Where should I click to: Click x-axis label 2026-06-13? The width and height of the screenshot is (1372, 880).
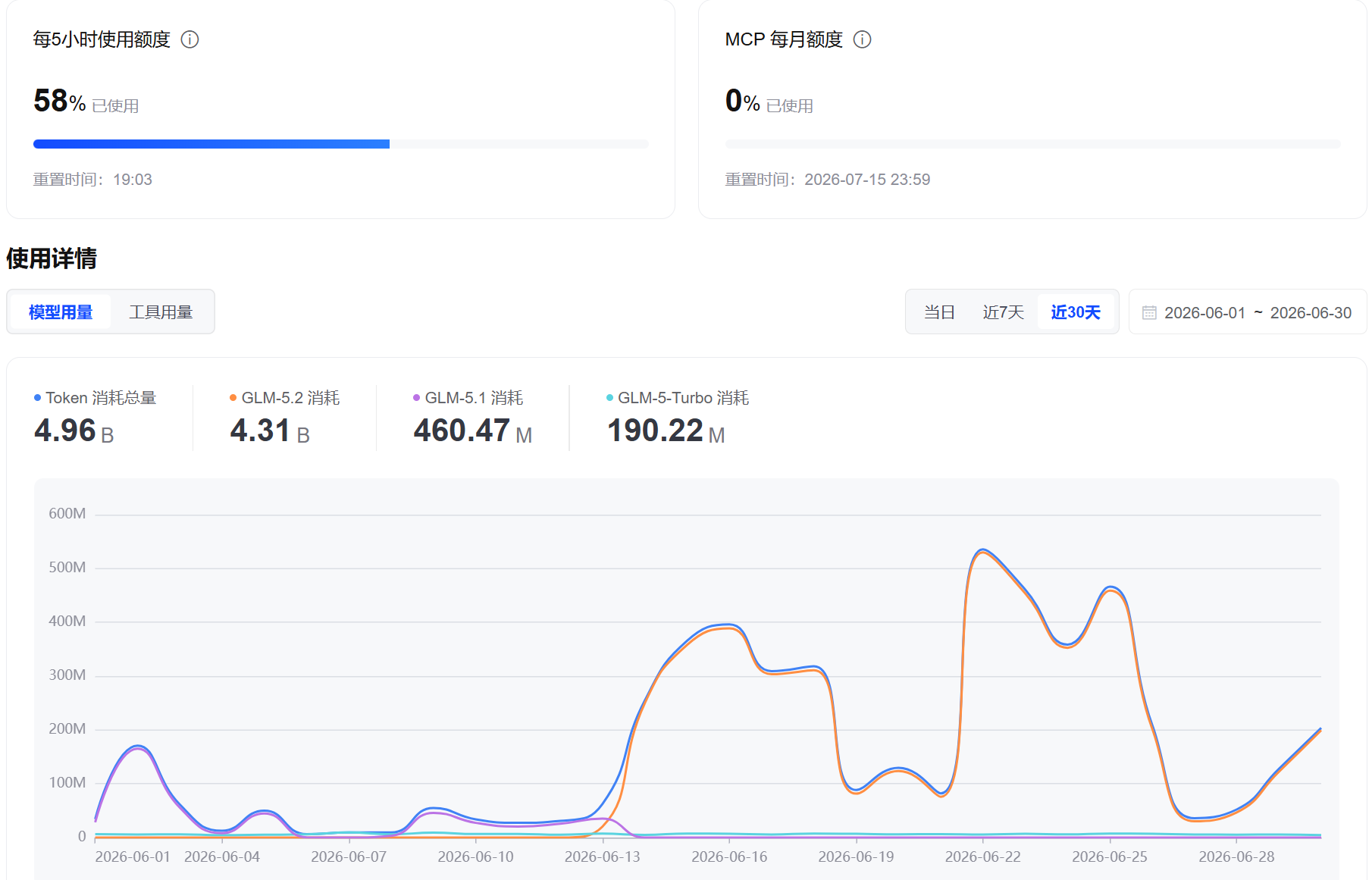tap(602, 857)
